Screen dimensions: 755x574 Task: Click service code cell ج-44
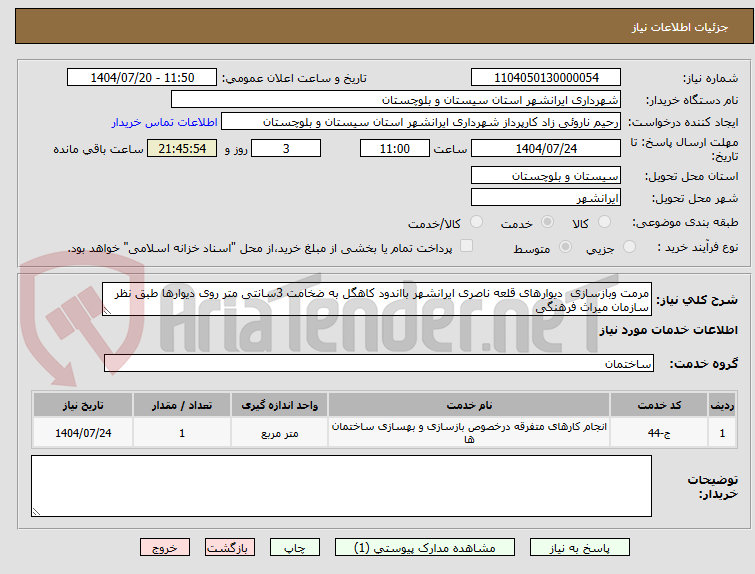pyautogui.click(x=659, y=433)
